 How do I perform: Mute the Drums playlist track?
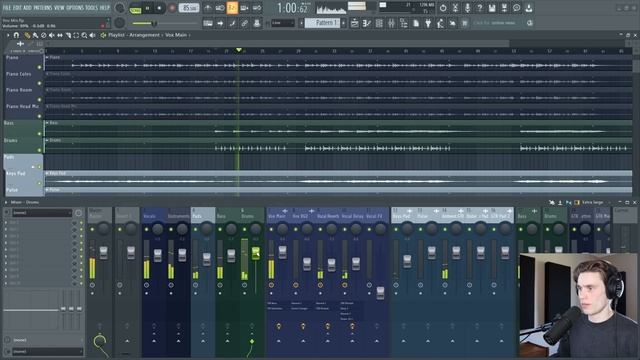coord(40,150)
